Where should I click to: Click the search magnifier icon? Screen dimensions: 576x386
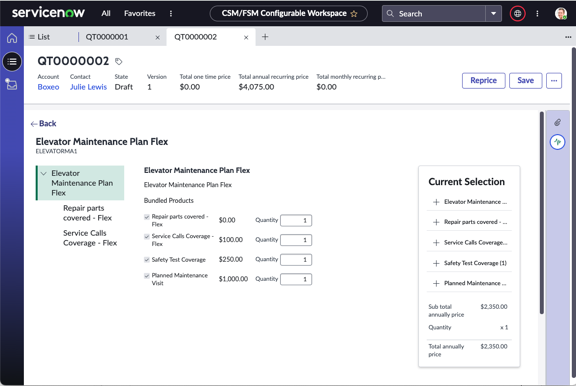[390, 14]
